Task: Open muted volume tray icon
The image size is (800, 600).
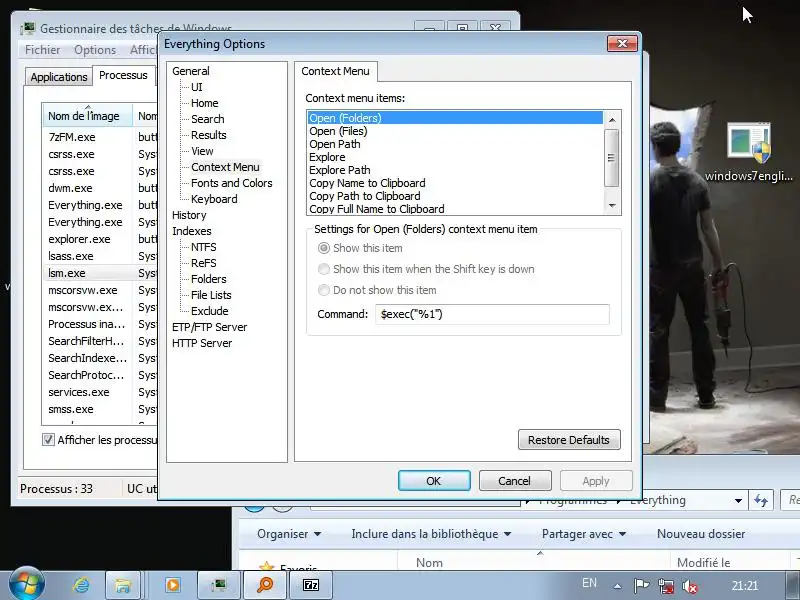Action: point(690,586)
